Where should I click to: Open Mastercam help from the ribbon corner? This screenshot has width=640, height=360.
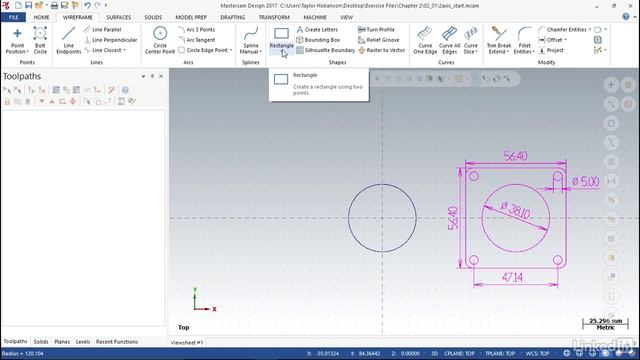point(626,17)
